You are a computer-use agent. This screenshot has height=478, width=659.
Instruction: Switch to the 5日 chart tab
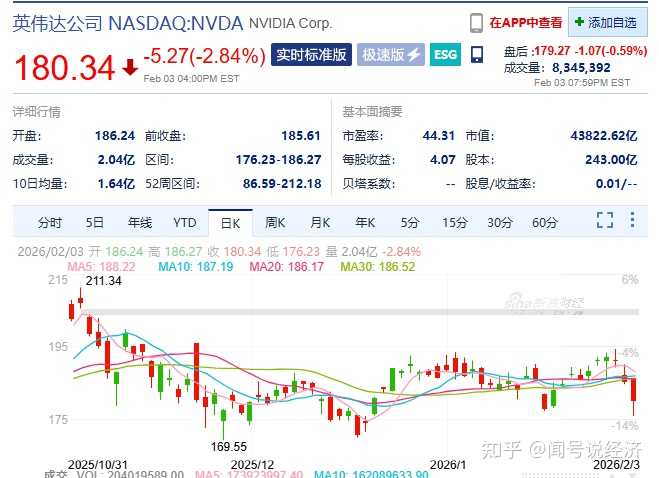(x=95, y=222)
